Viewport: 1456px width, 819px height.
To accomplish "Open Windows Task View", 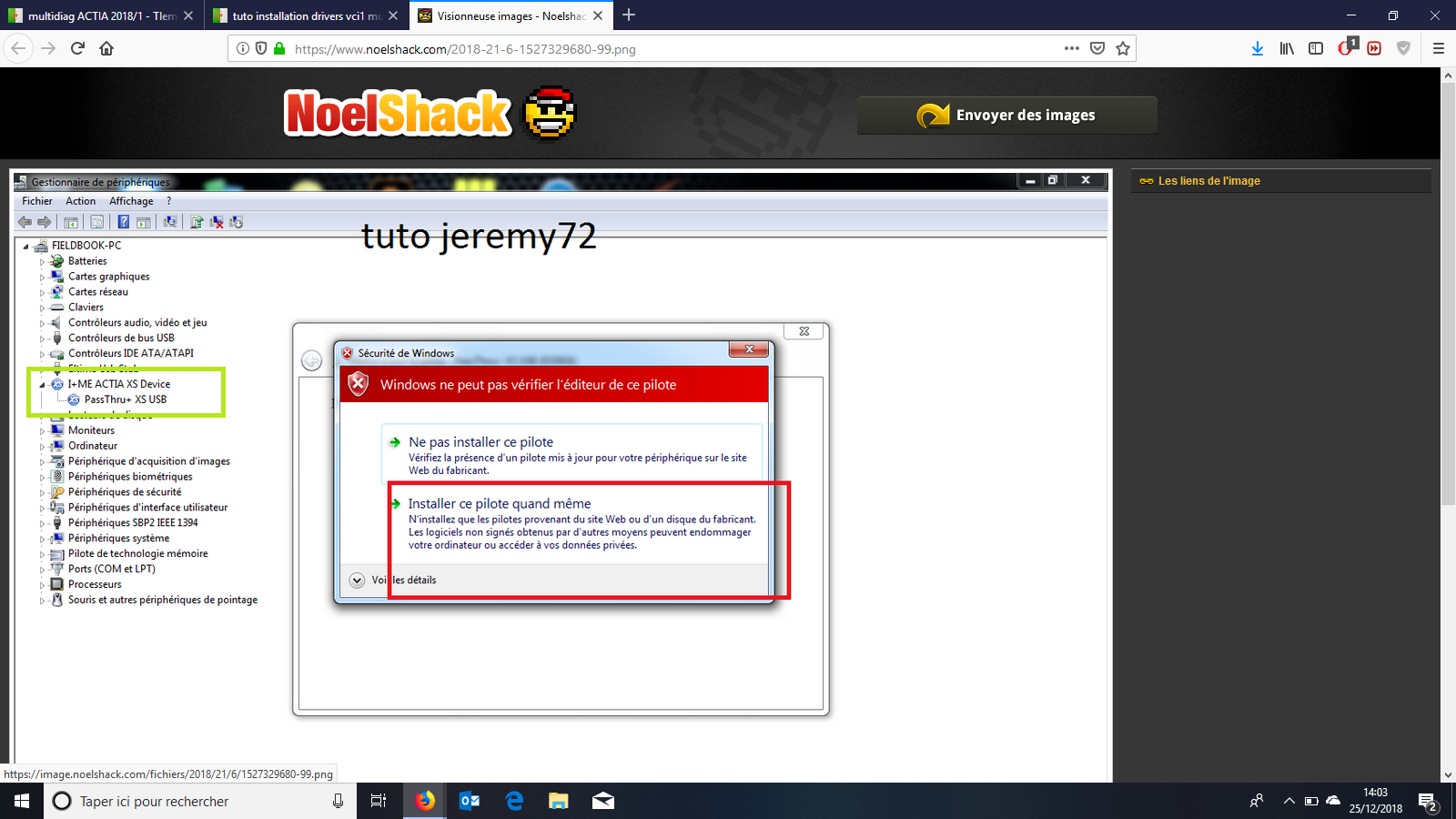I will coord(379,801).
